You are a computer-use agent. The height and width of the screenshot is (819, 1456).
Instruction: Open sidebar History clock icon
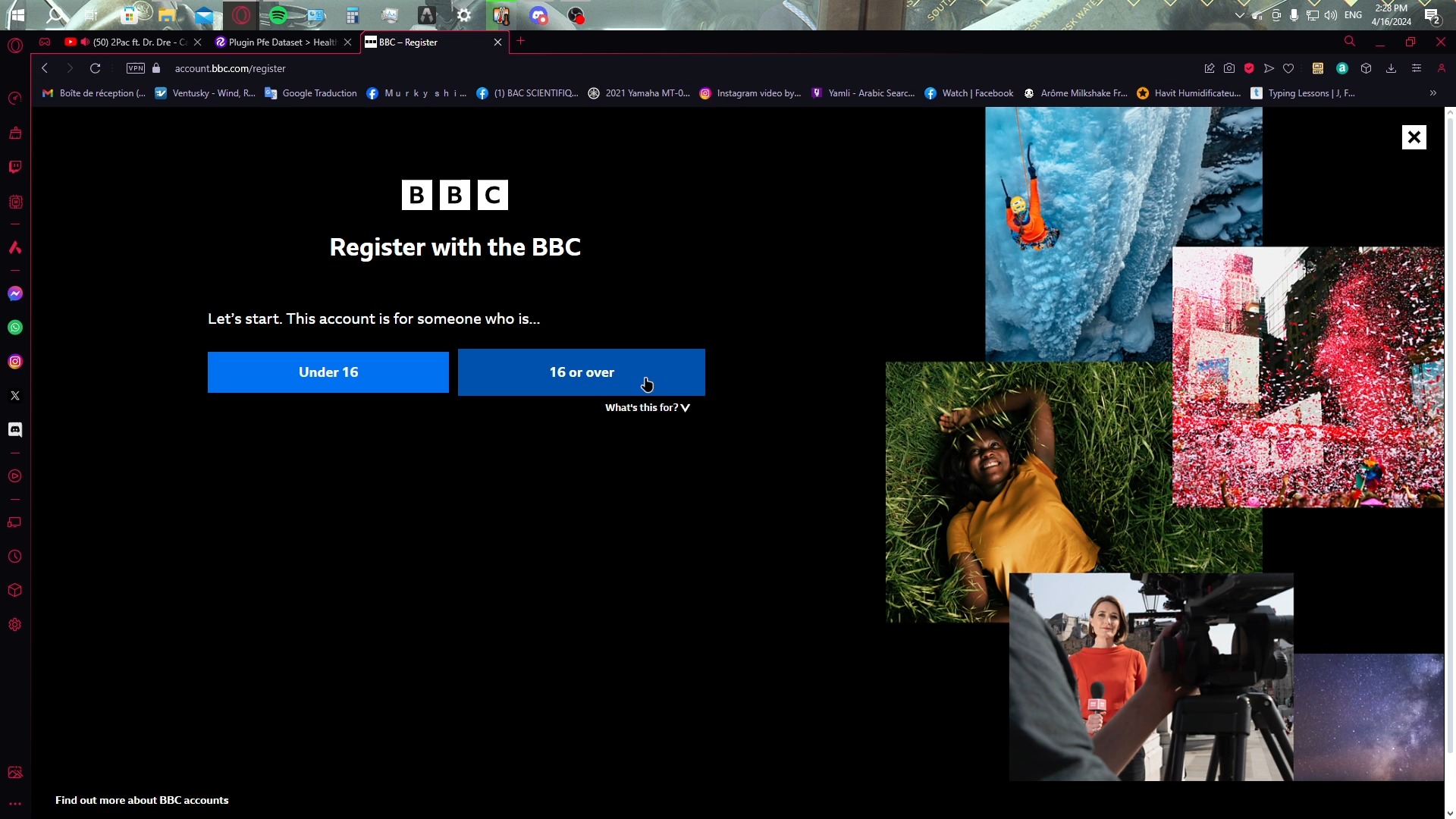coord(15,557)
